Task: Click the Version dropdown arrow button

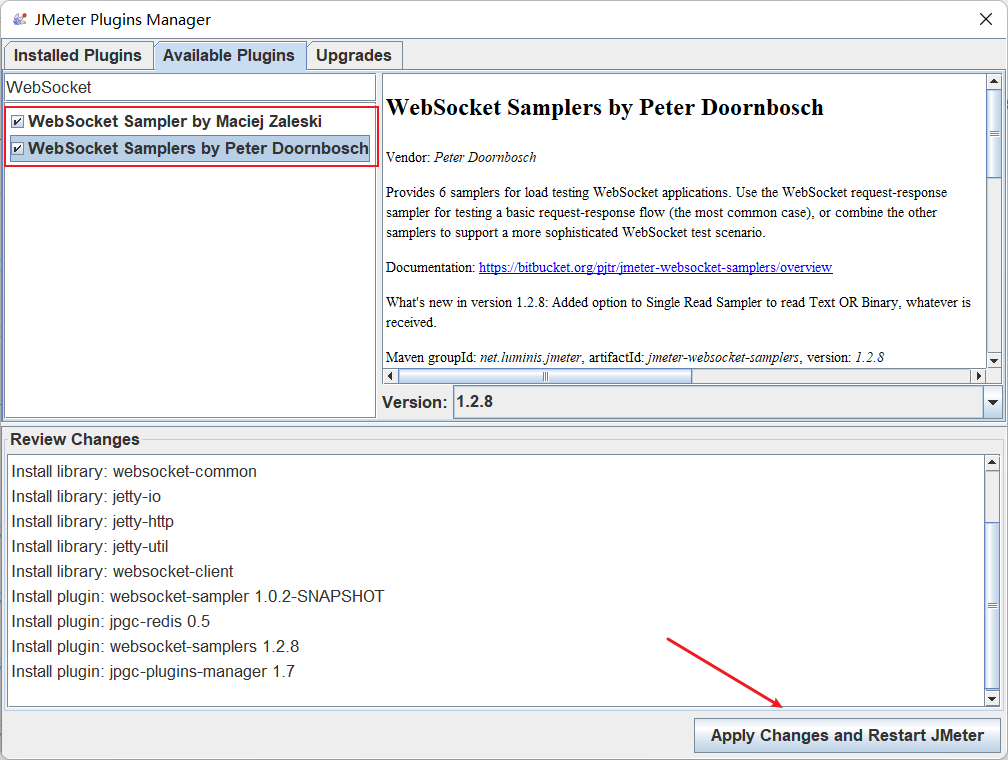Action: pos(993,403)
